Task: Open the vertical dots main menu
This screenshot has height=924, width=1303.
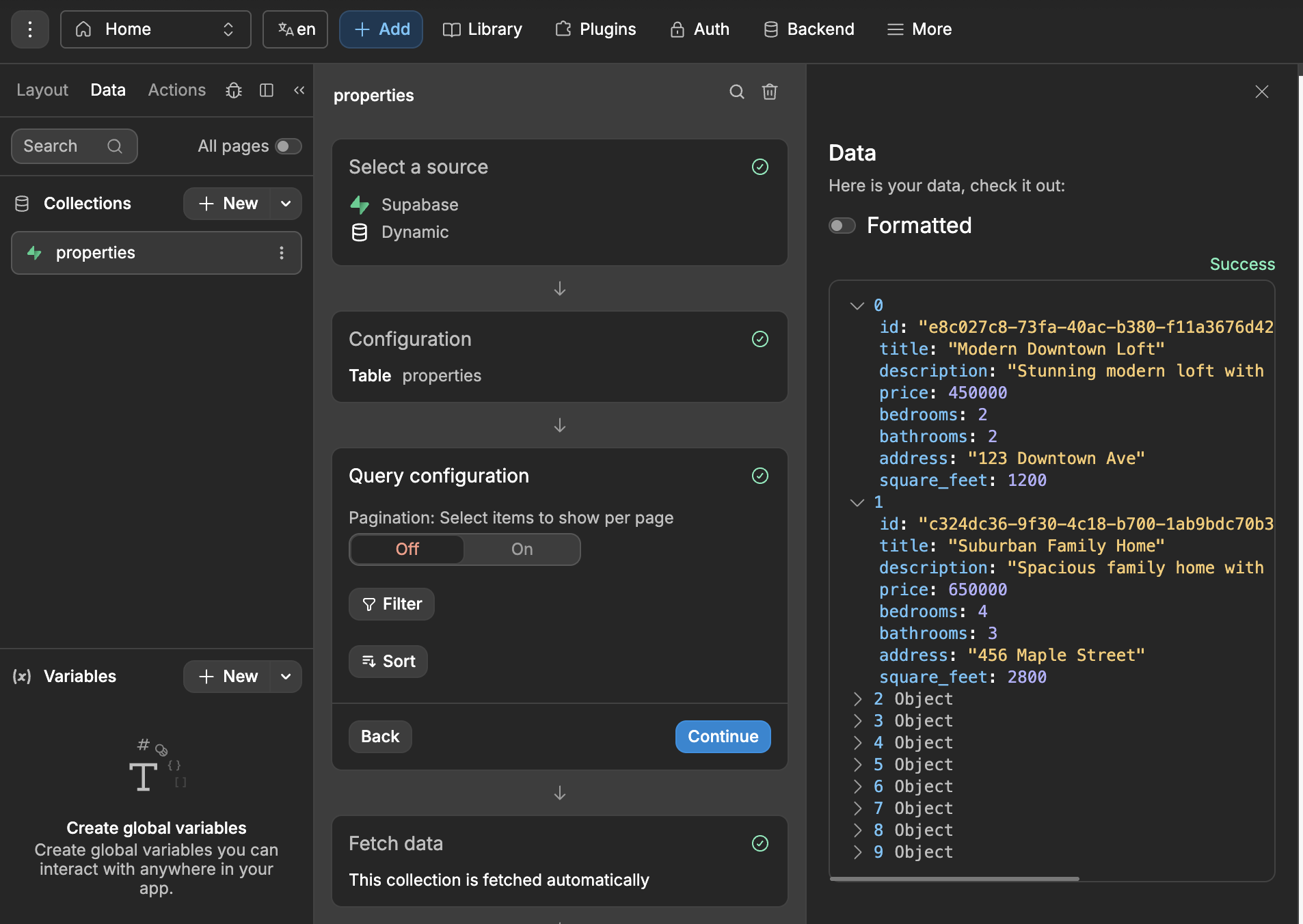Action: tap(29, 29)
